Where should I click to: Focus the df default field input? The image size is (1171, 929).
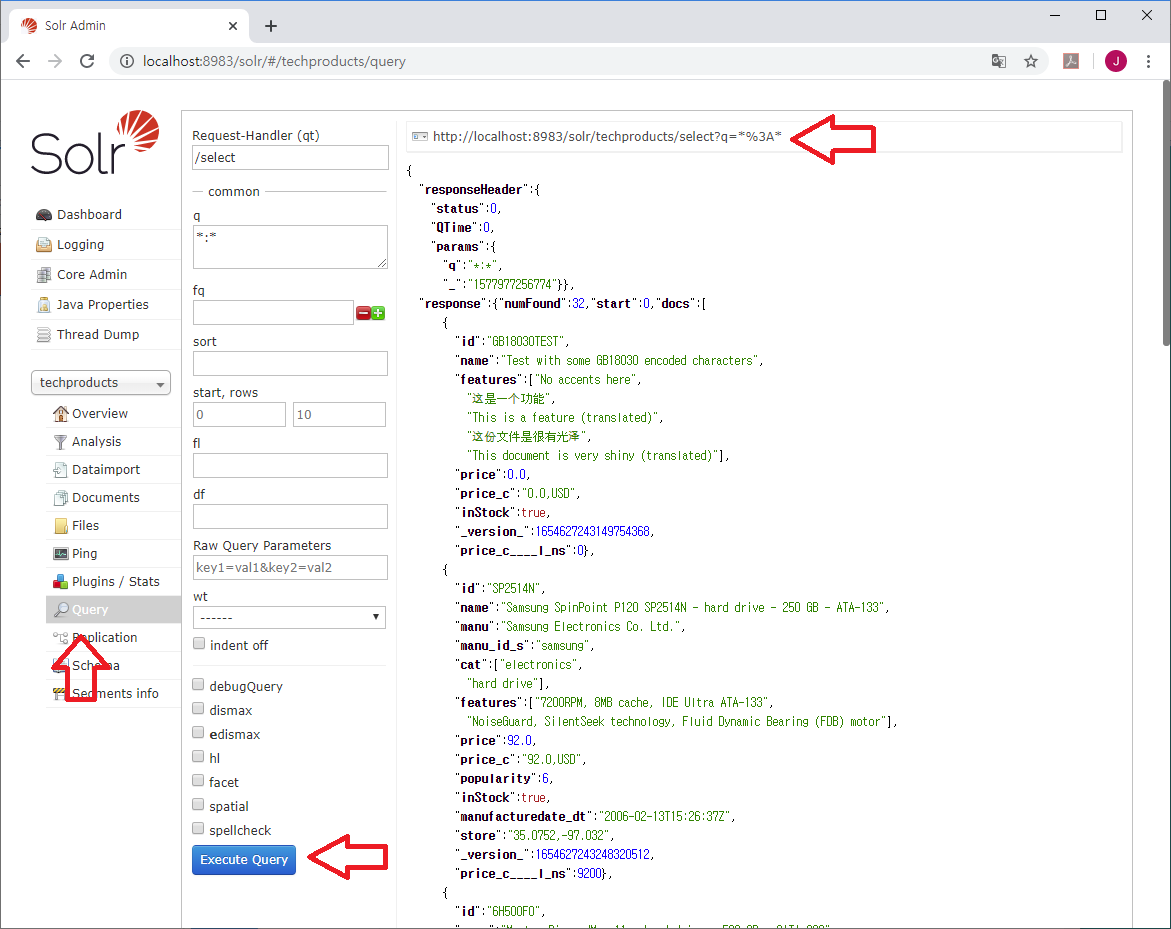click(x=291, y=516)
